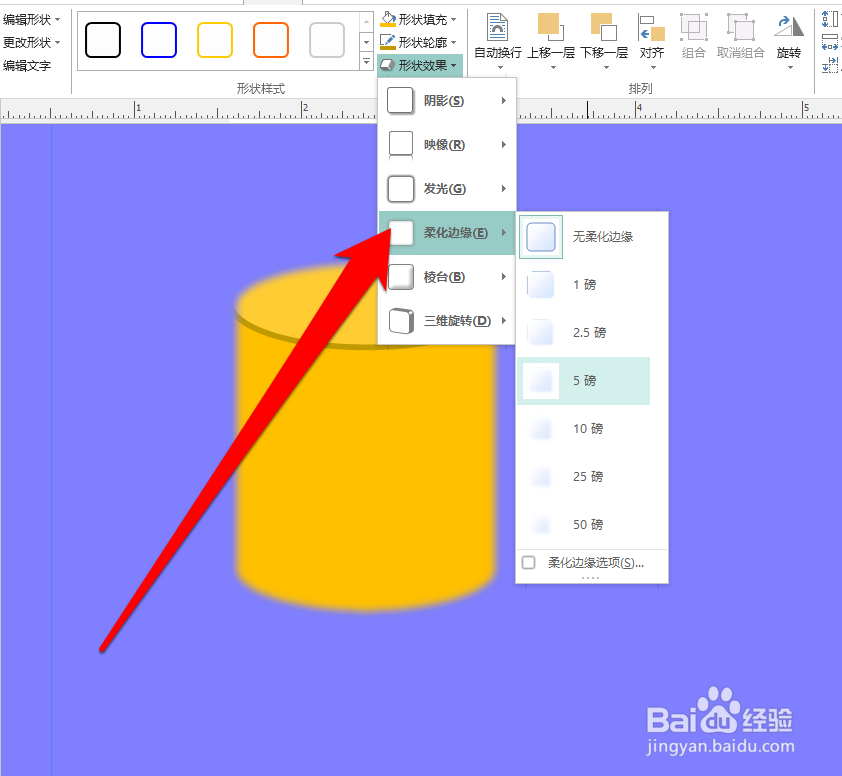Click the 3-D Rotation (三维旋转) preview icon
This screenshot has height=776, width=842.
pyautogui.click(x=401, y=321)
